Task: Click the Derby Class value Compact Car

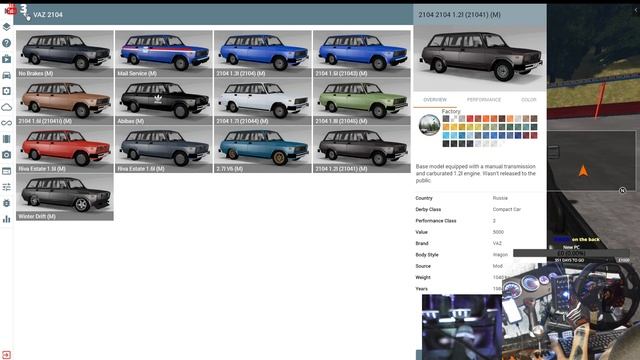Action: pyautogui.click(x=507, y=209)
